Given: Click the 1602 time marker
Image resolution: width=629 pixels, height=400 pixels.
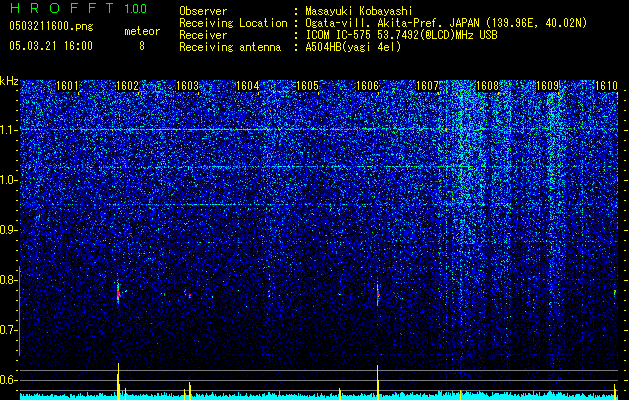Looking at the screenshot, I should click(x=128, y=86).
